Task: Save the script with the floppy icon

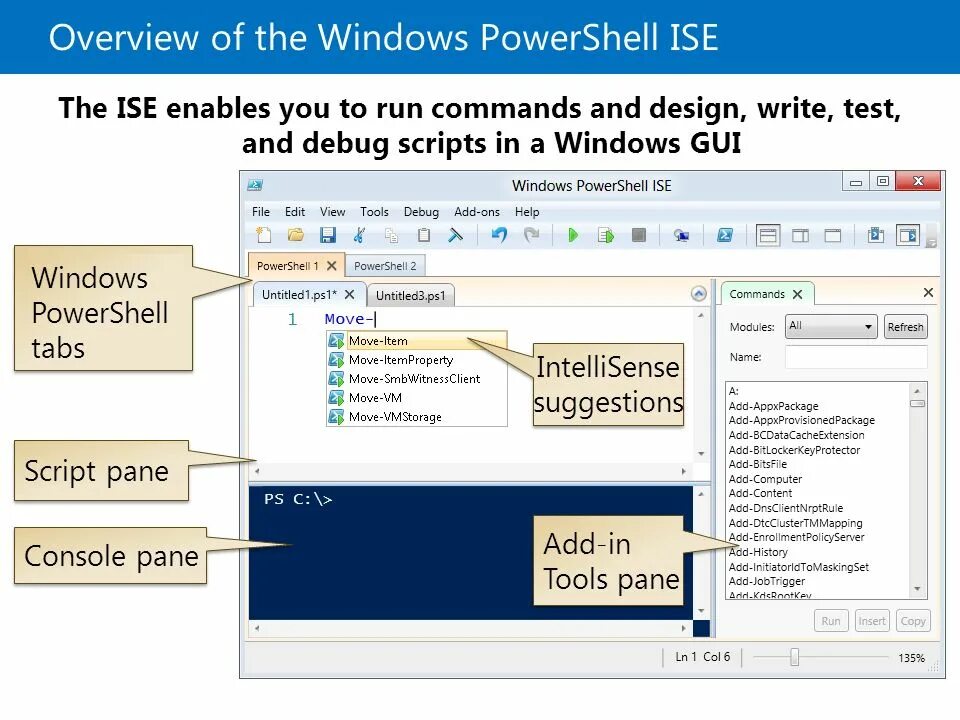Action: pos(328,235)
